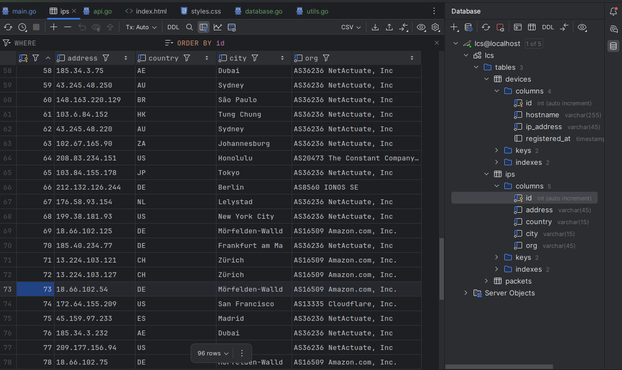Open find in table search icon
The width and height of the screenshot is (622, 370).
189,27
